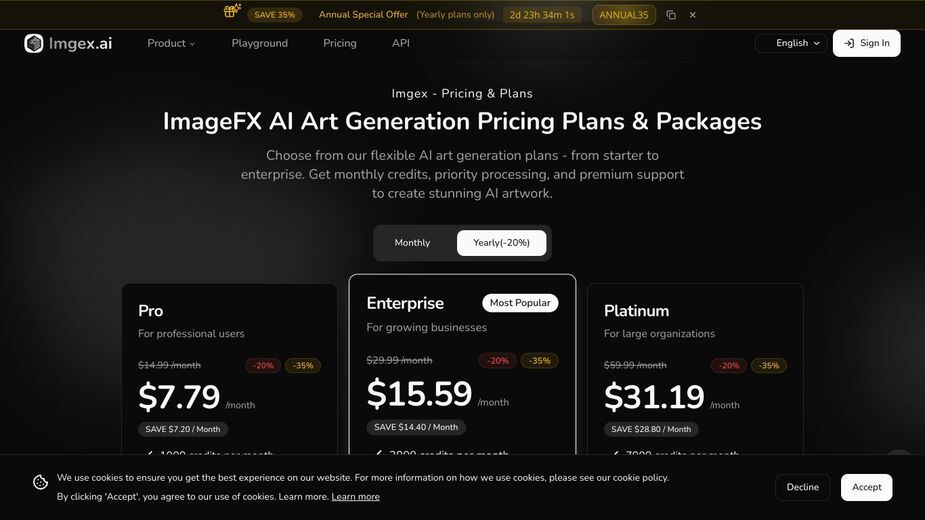
Task: Select the Platinum plan card title
Action: click(x=636, y=310)
